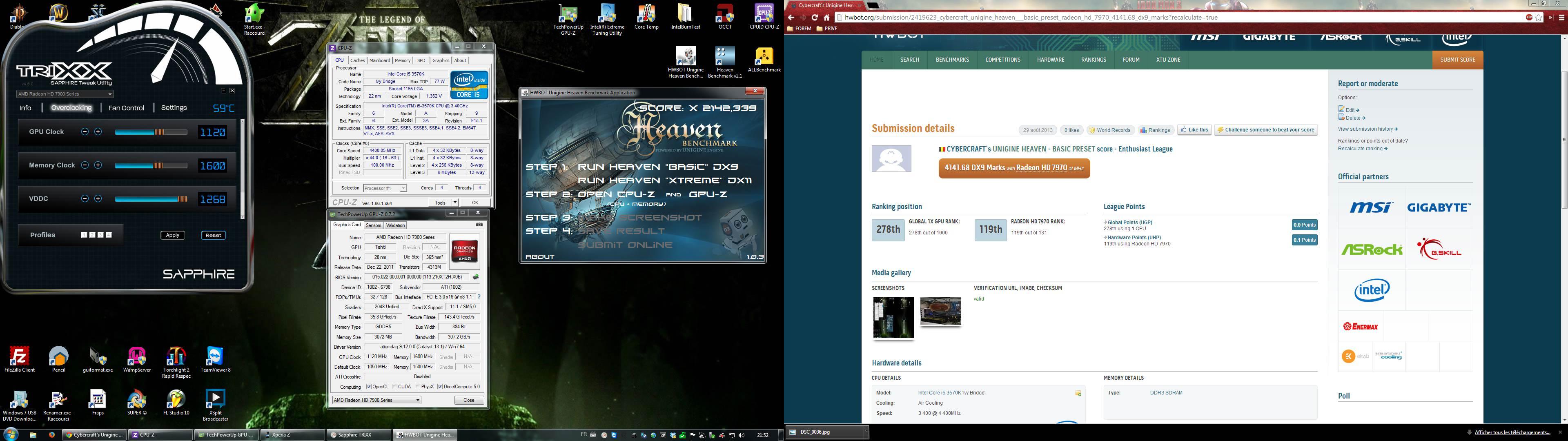The height and width of the screenshot is (441, 1568).
Task: Toggle CUDA checkbox in GPU-Z
Action: tap(395, 387)
